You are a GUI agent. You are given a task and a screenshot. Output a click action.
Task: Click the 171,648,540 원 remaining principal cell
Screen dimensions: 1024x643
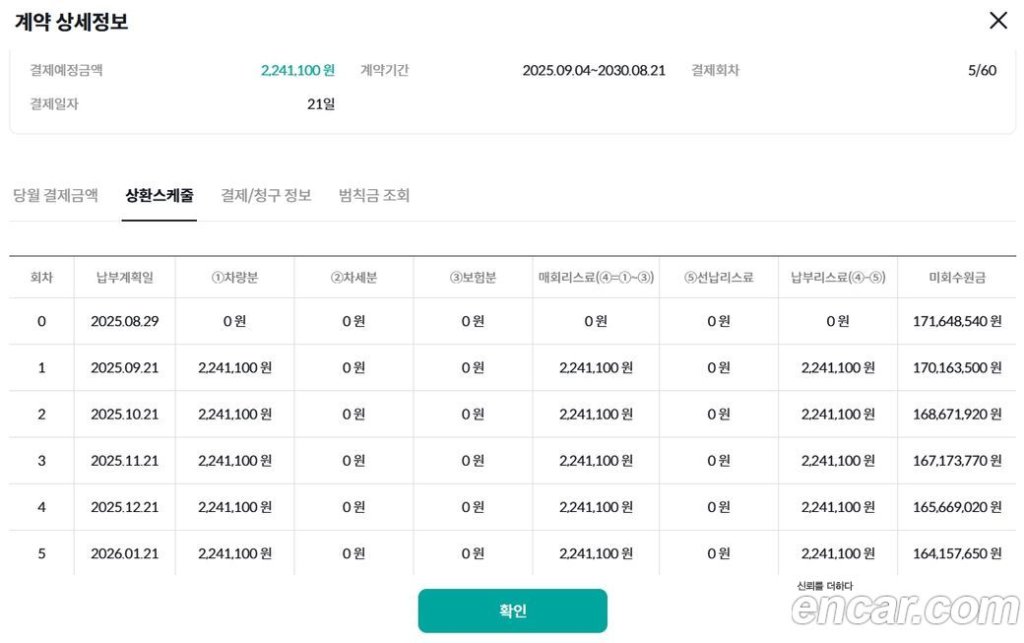click(956, 321)
